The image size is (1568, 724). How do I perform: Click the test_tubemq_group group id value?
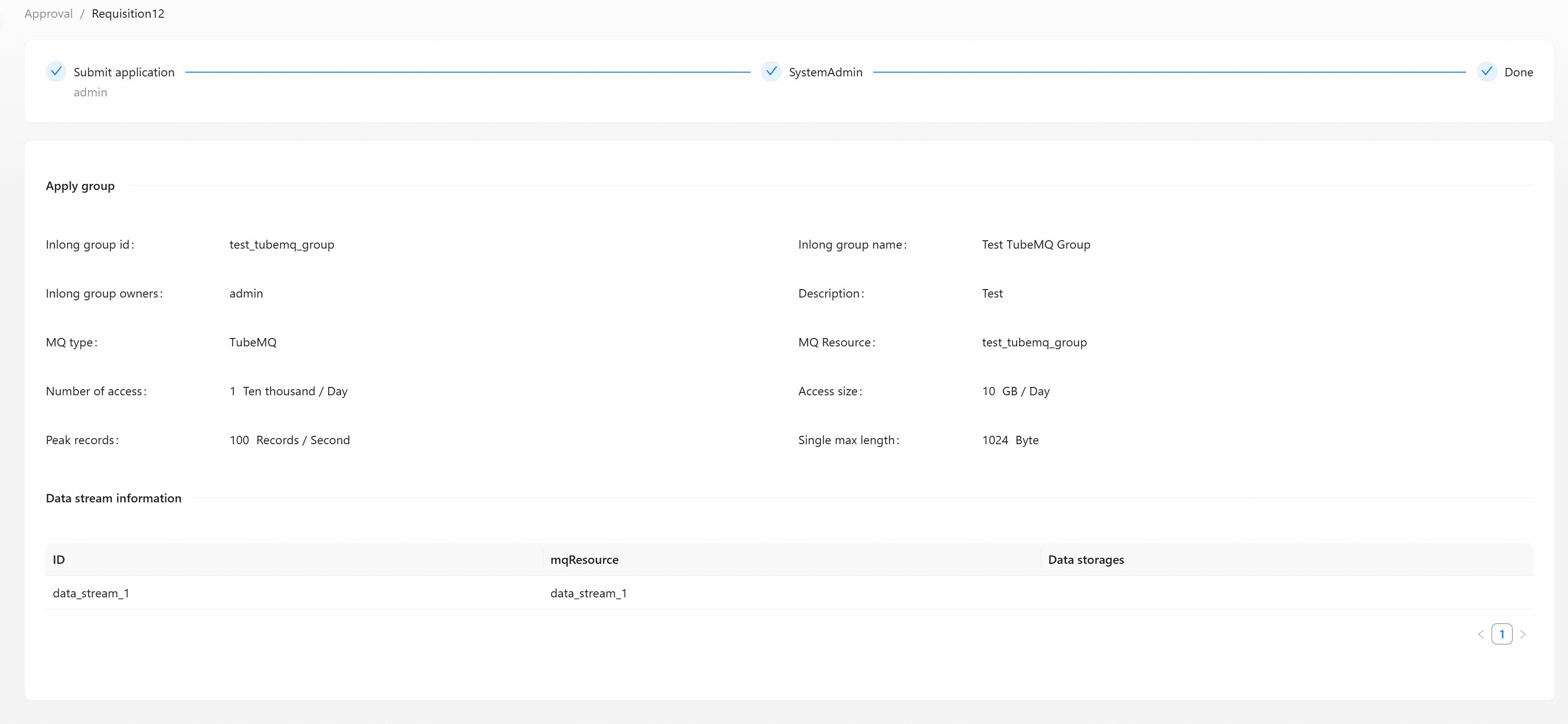[x=281, y=244]
